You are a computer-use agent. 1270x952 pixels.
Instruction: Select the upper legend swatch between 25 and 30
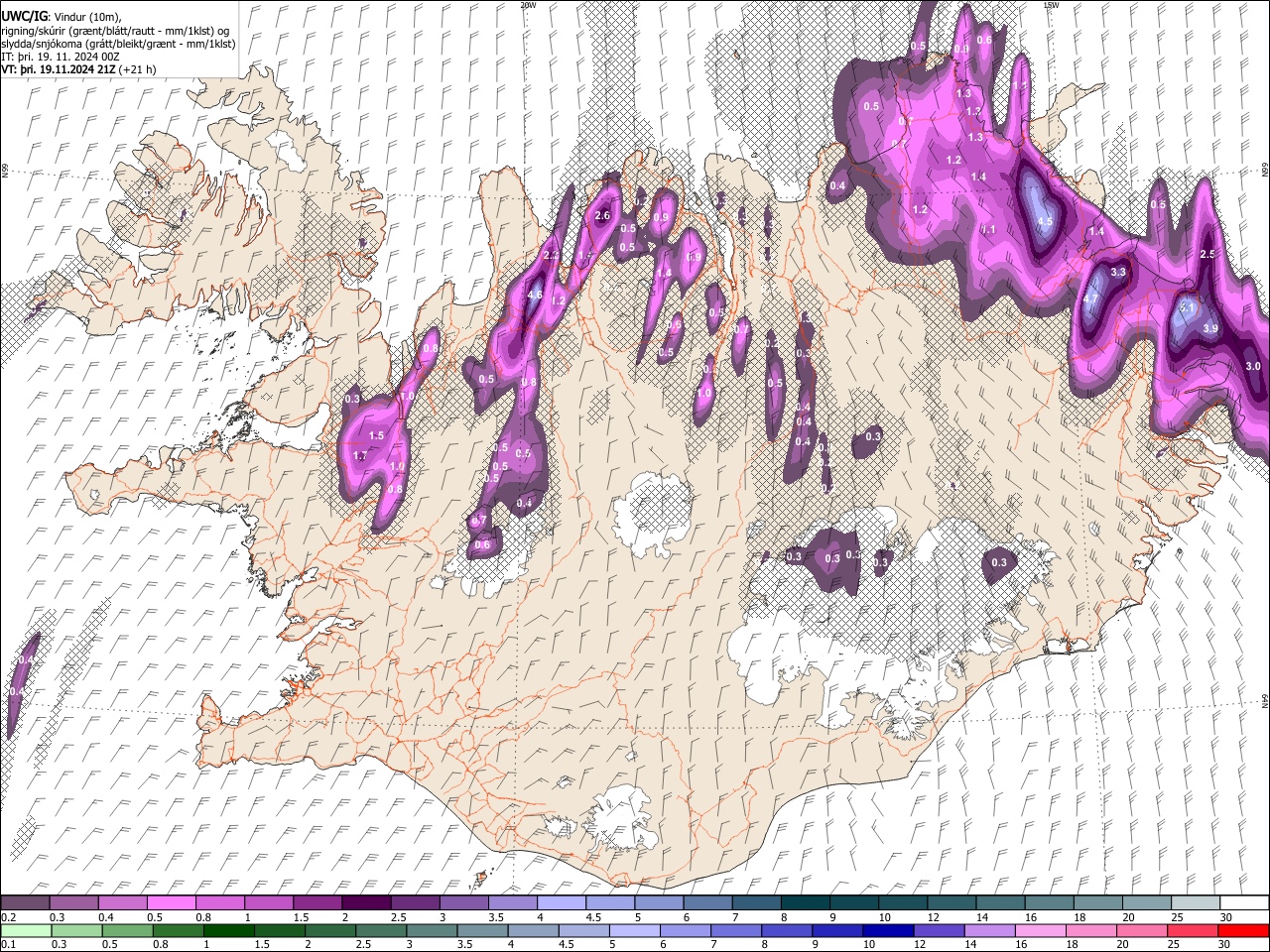click(1196, 902)
